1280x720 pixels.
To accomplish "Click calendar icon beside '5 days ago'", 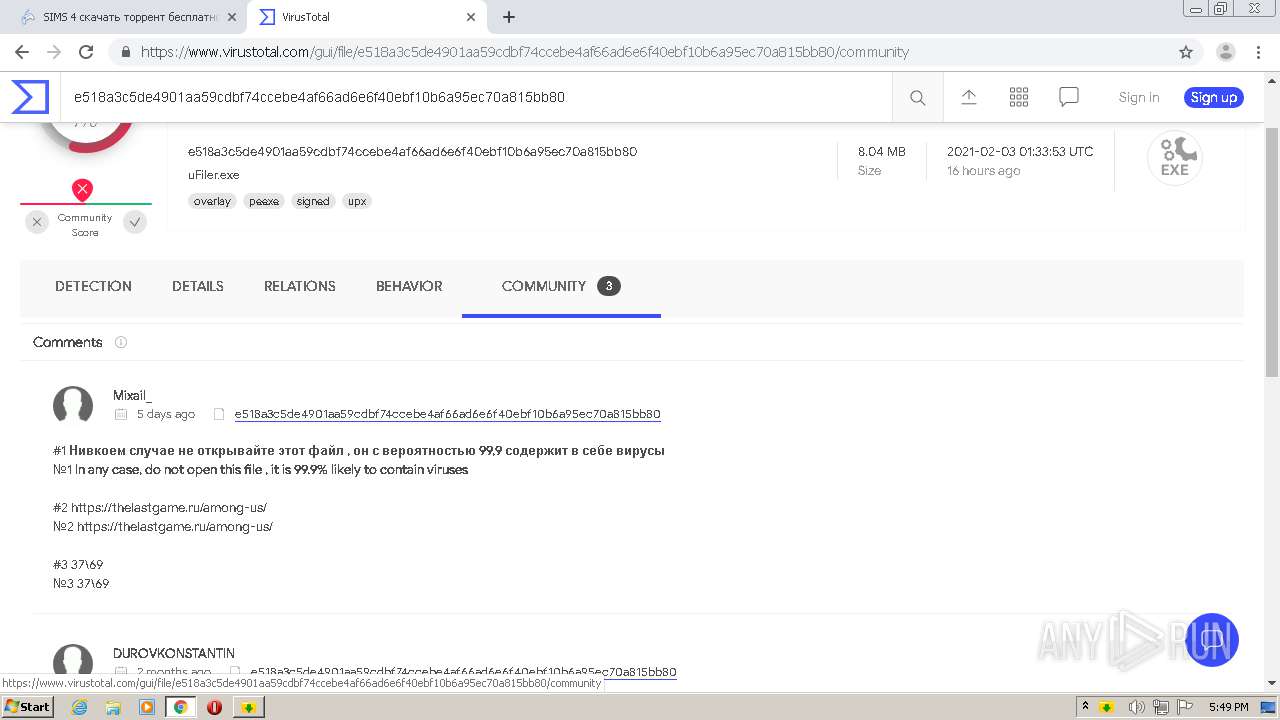I will (x=121, y=414).
